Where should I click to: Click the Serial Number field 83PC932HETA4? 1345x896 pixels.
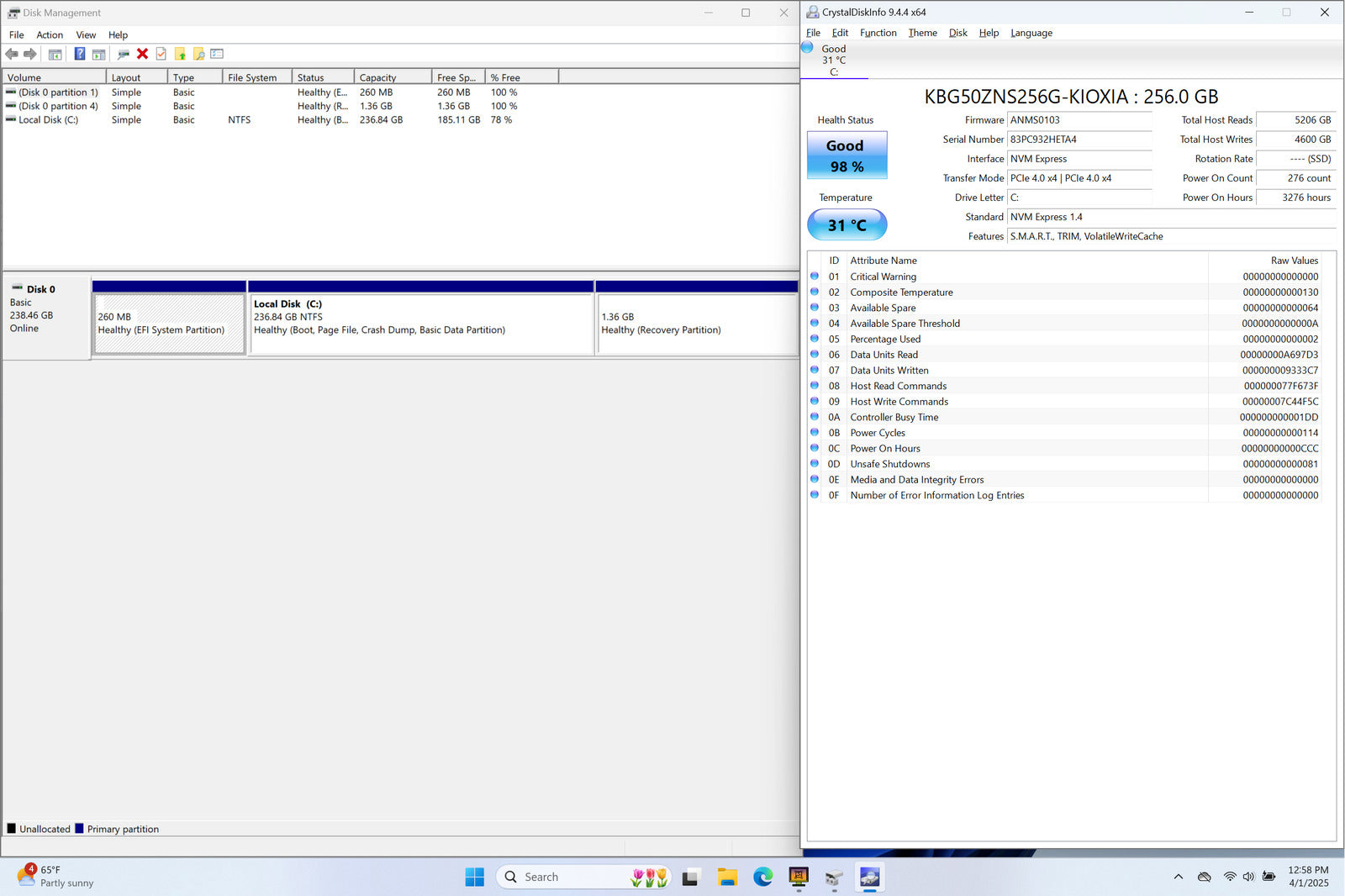(x=1079, y=140)
